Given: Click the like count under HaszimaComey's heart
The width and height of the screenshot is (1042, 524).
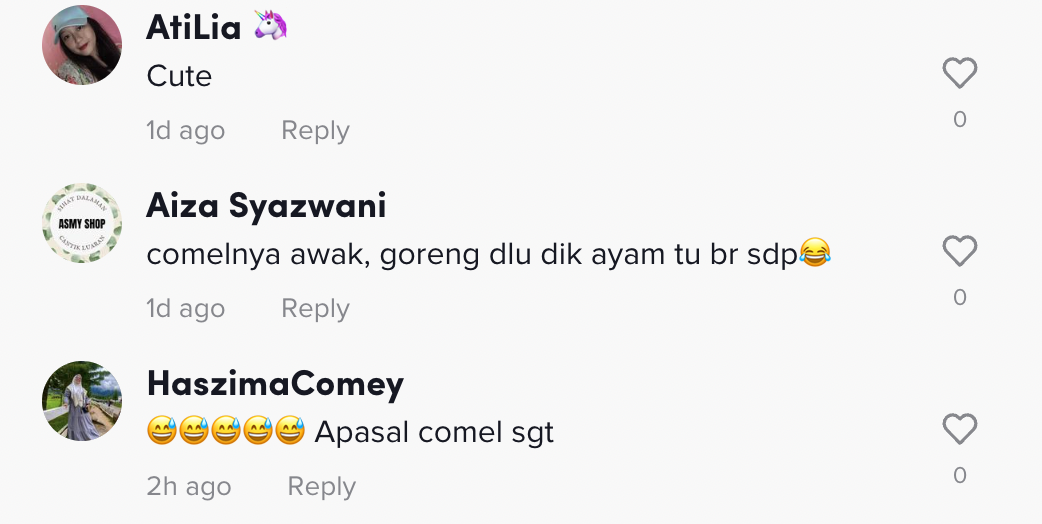Looking at the screenshot, I should [x=960, y=476].
